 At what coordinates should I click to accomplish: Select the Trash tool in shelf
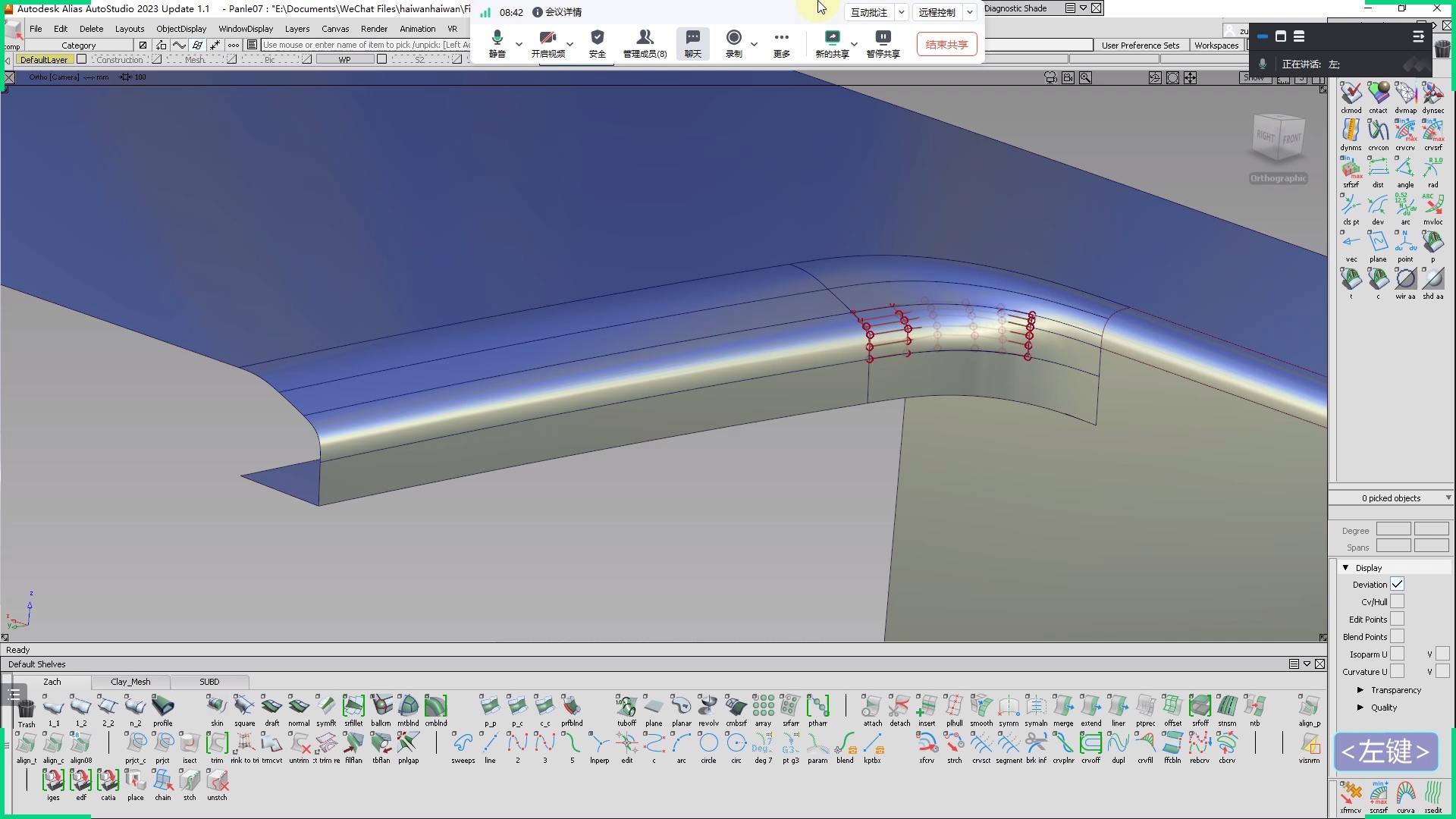coord(27,709)
